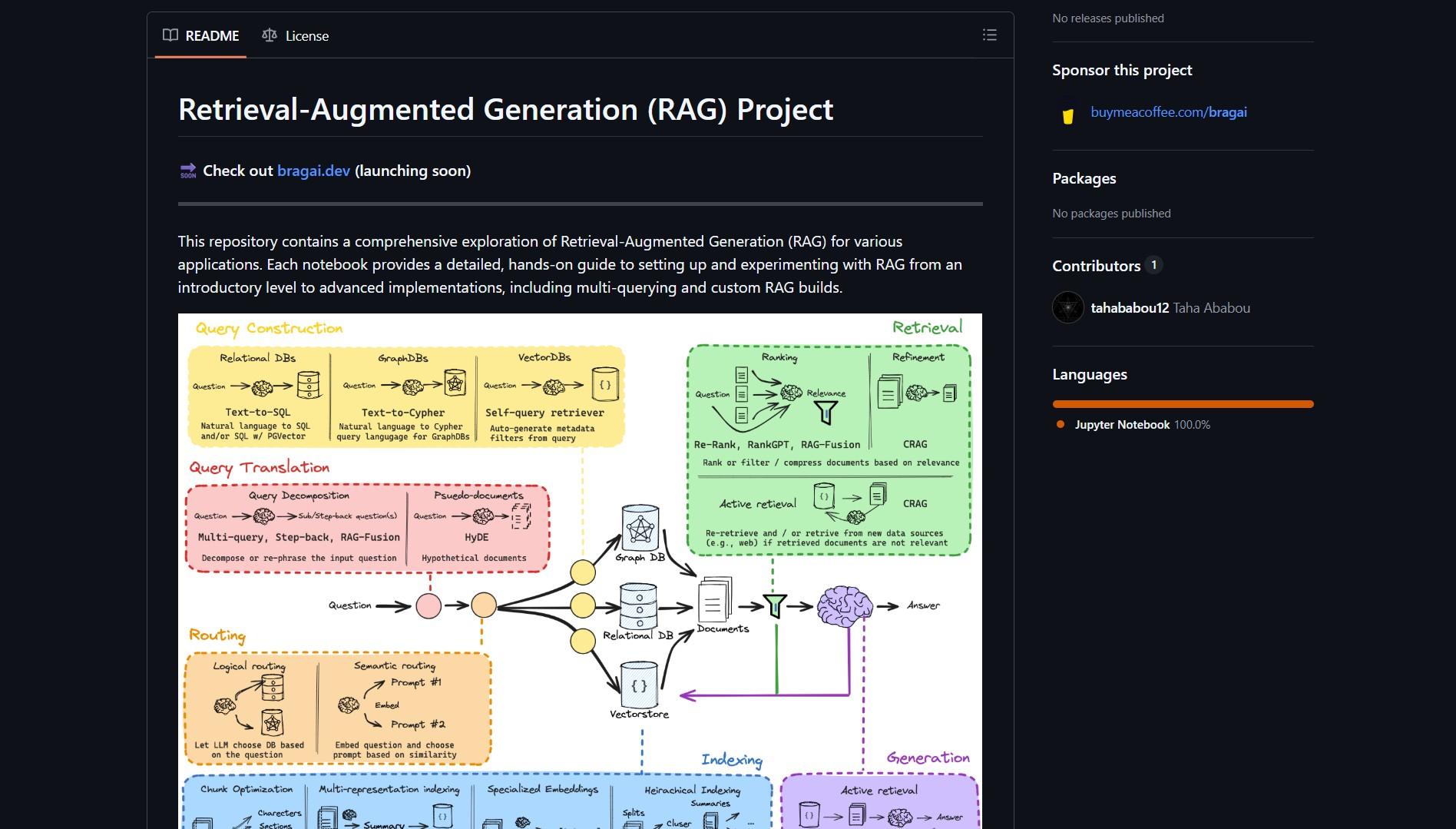Switch to the README tab
The width and height of the screenshot is (1456, 829).
pos(201,35)
